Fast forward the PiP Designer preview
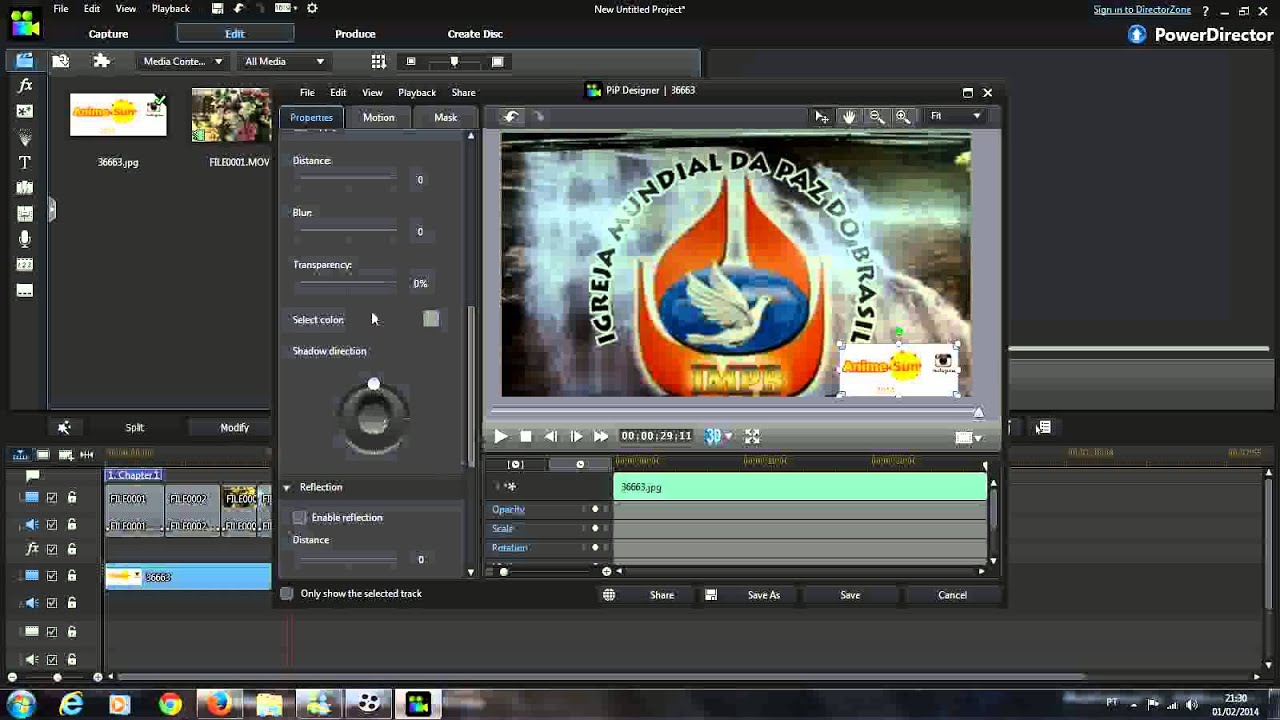 [x=601, y=436]
